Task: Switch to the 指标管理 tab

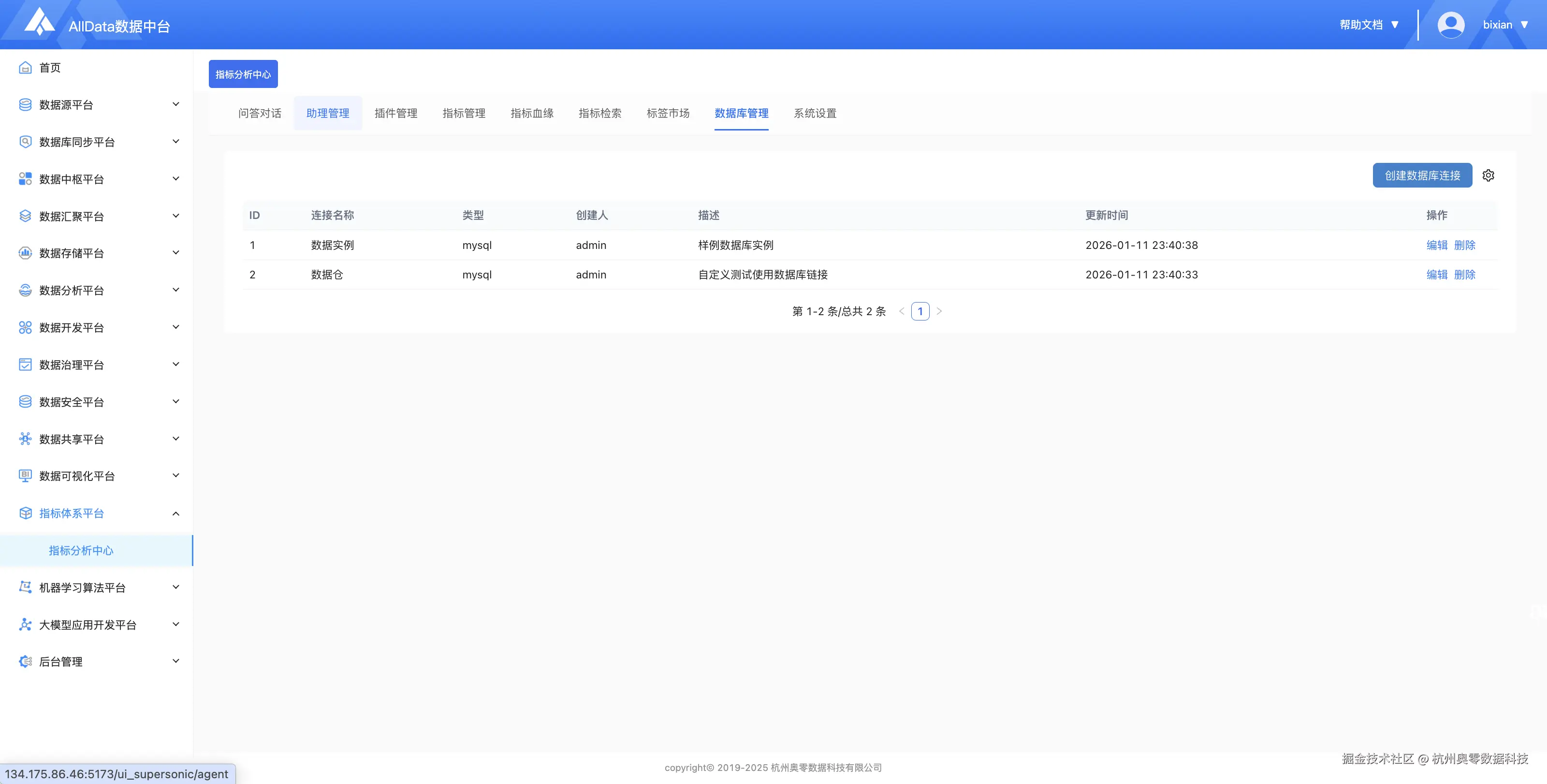Action: tap(464, 113)
